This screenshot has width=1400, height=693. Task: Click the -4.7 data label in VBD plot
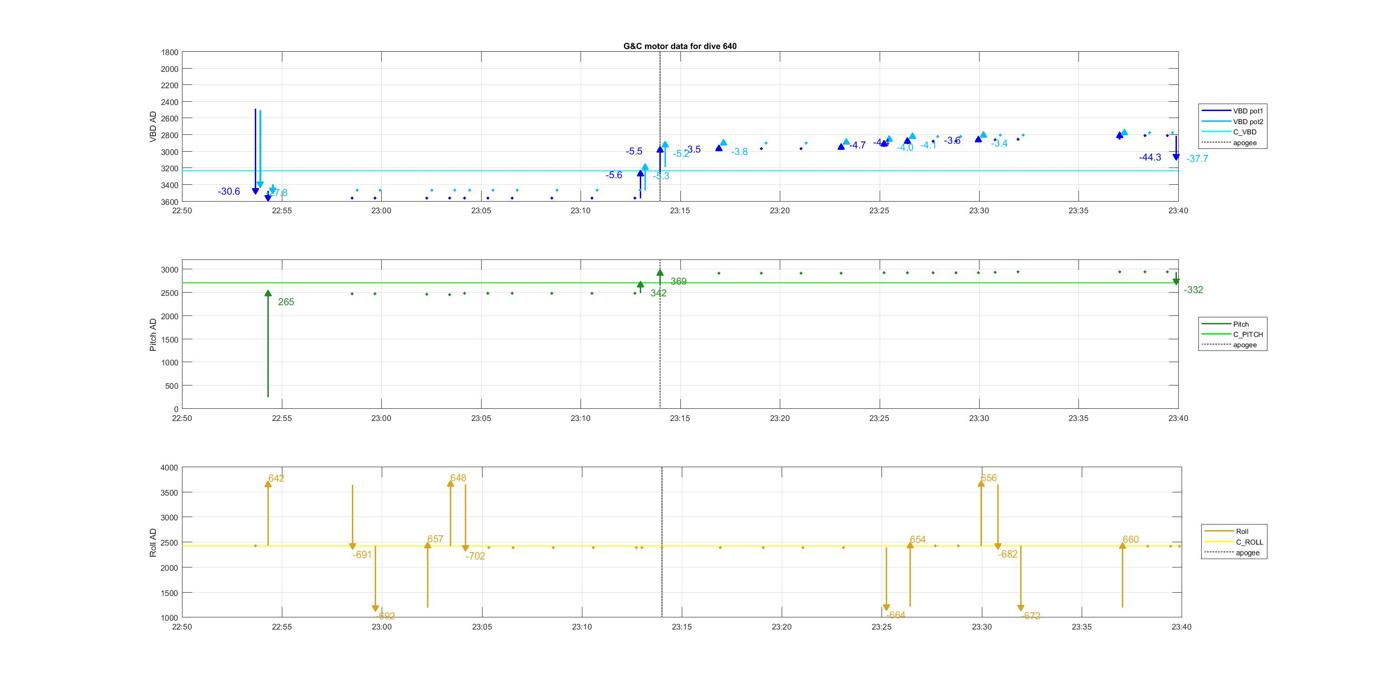point(857,146)
